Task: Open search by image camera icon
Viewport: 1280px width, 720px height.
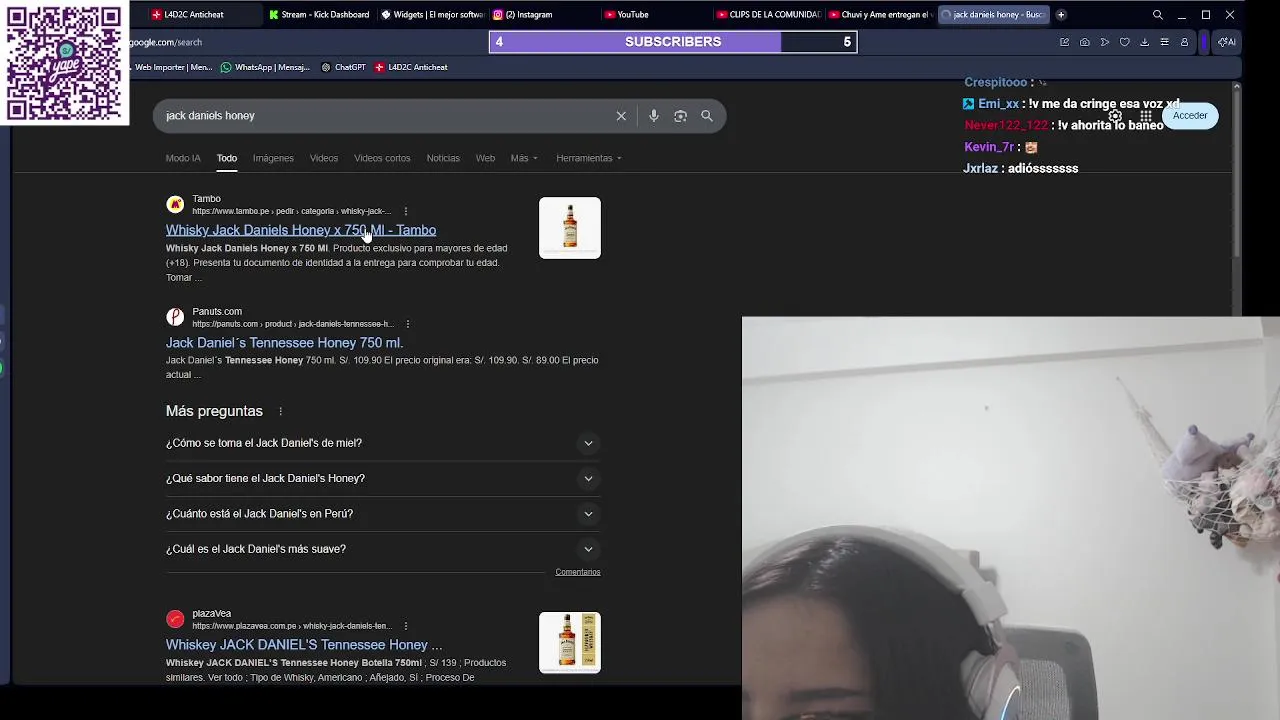Action: (x=680, y=116)
